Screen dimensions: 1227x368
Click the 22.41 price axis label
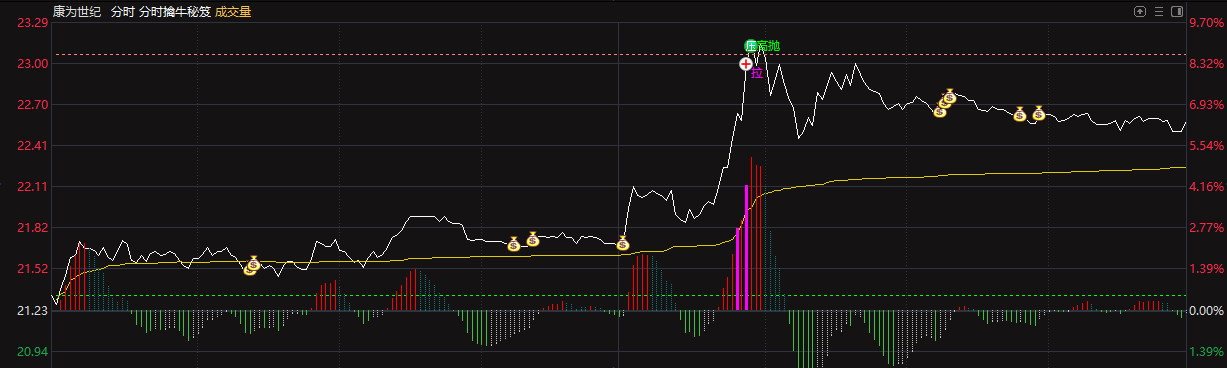(x=33, y=145)
